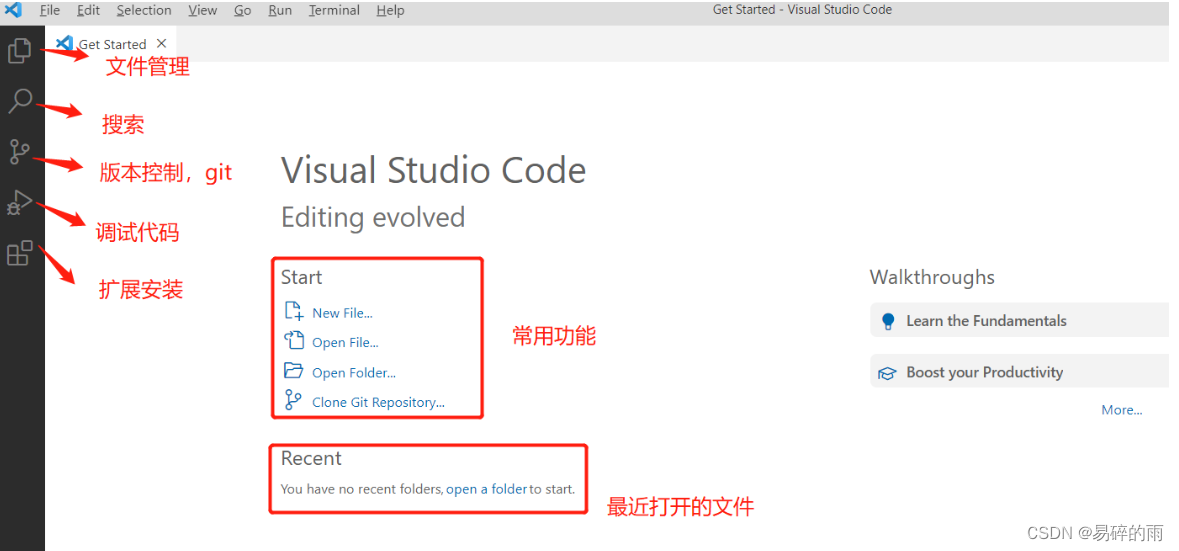Open the Help menu

click(390, 11)
